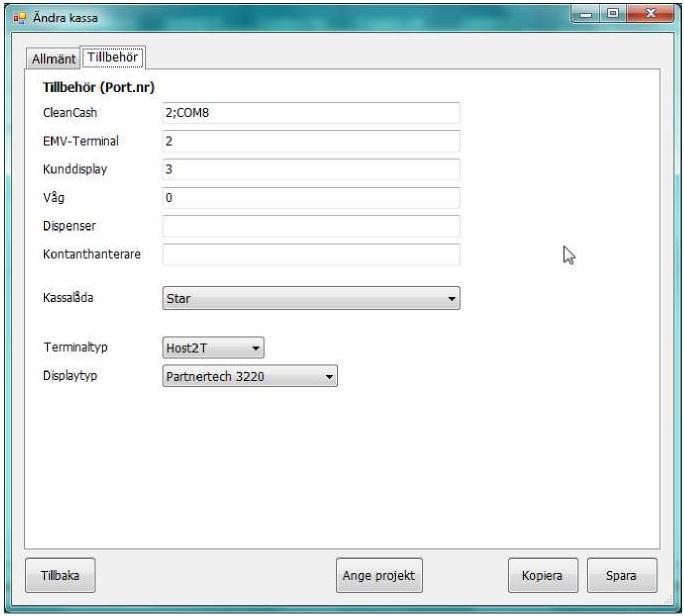Viewport: 684px width, 616px height.
Task: Click the Kunddisplay label
Action: 75,169
